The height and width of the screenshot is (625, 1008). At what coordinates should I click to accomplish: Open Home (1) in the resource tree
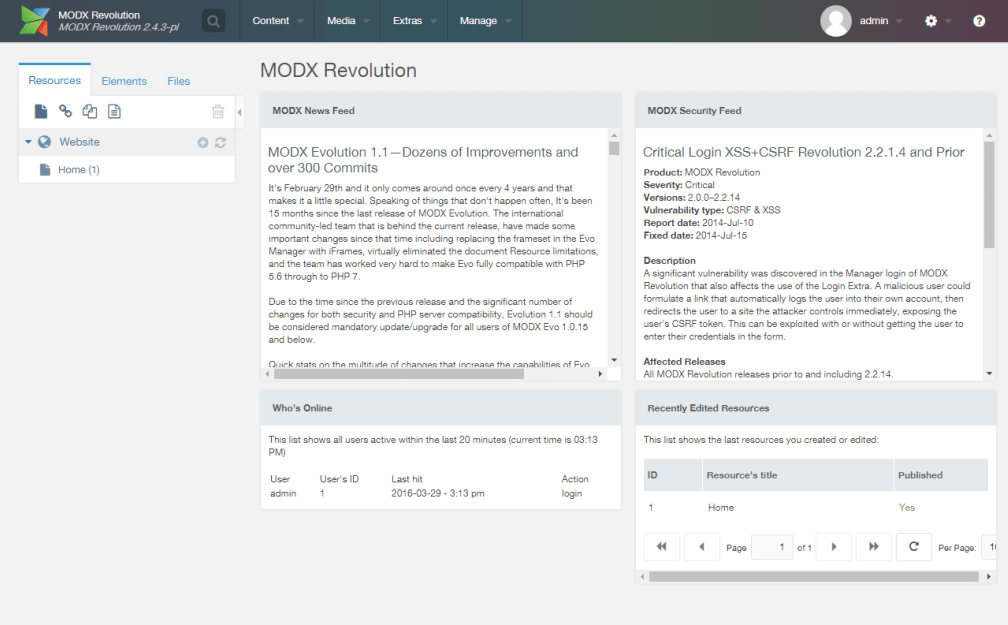[78, 170]
